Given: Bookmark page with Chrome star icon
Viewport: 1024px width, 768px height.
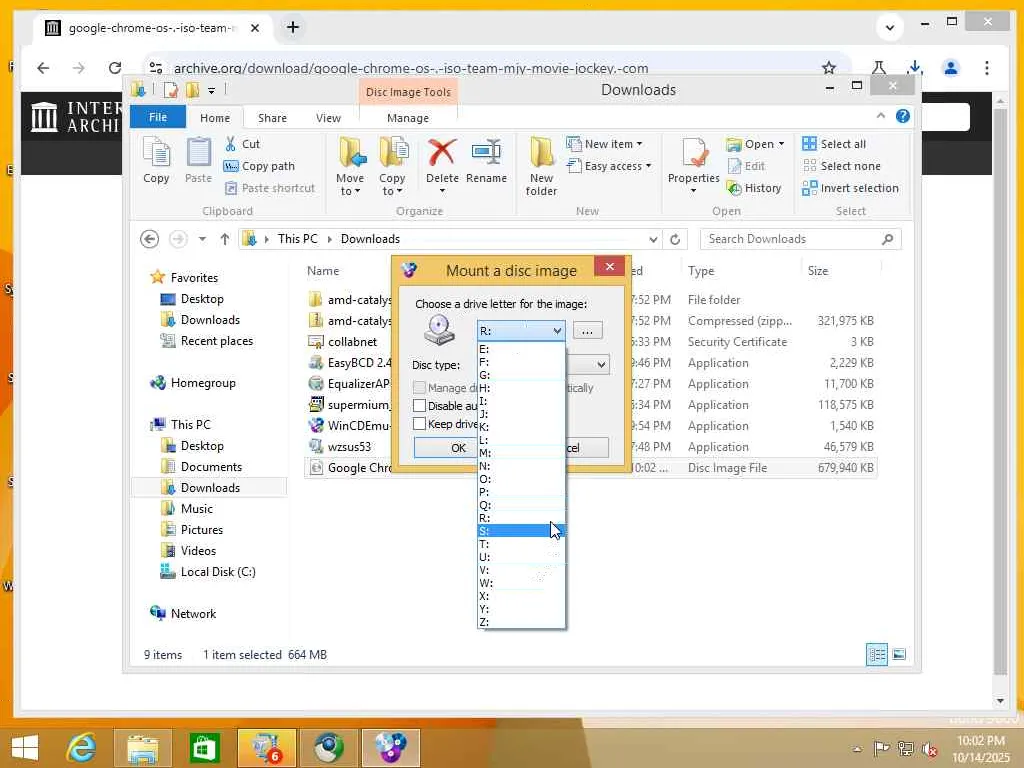Looking at the screenshot, I should 829,68.
